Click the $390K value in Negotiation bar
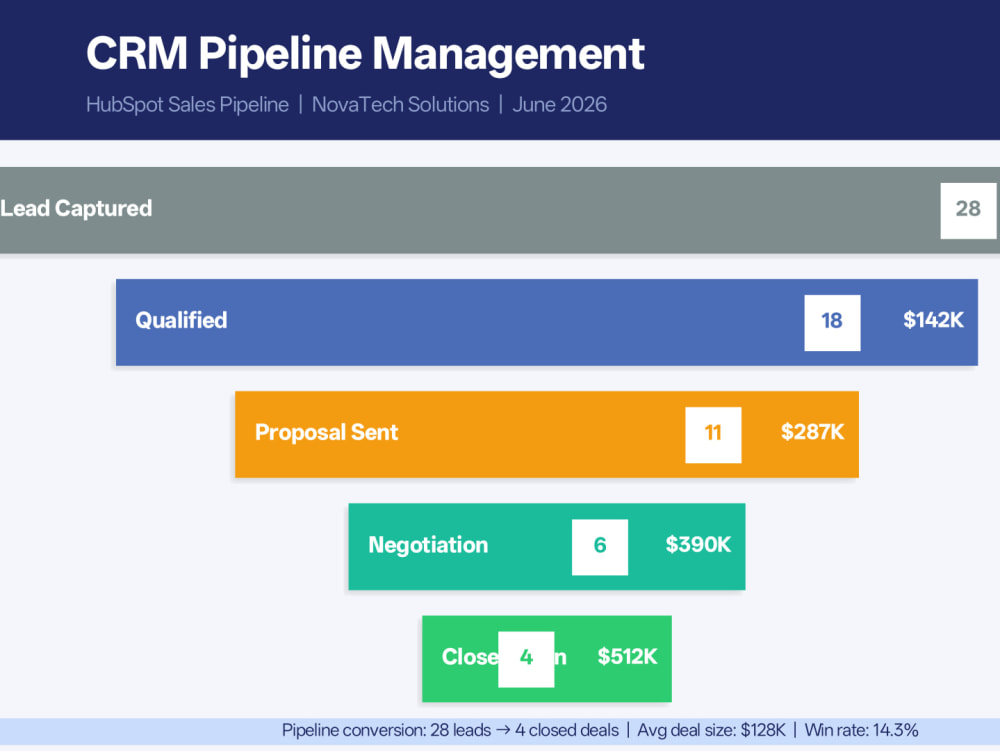Viewport: 1000px width, 751px height. pos(698,544)
